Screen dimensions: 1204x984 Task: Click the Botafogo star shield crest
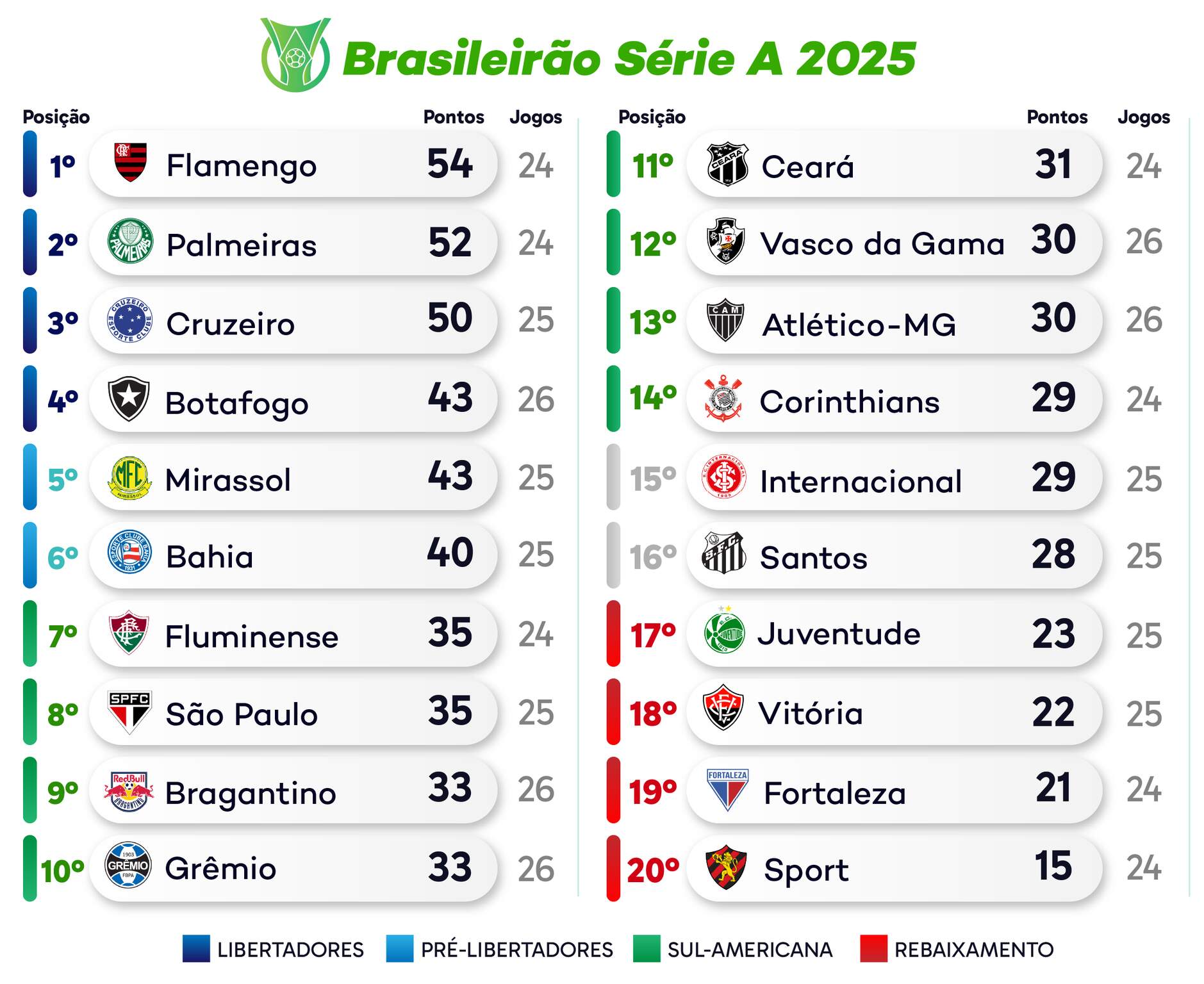129,398
